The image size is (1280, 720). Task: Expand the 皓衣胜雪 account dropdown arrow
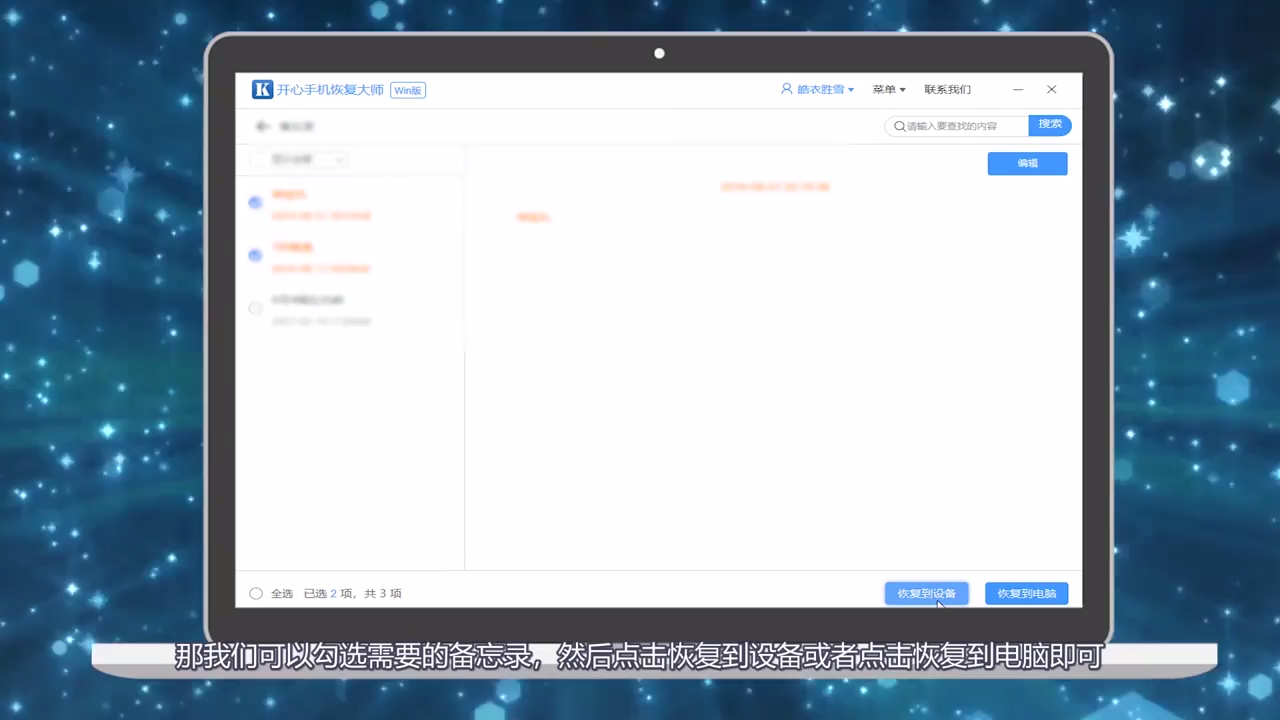point(850,89)
